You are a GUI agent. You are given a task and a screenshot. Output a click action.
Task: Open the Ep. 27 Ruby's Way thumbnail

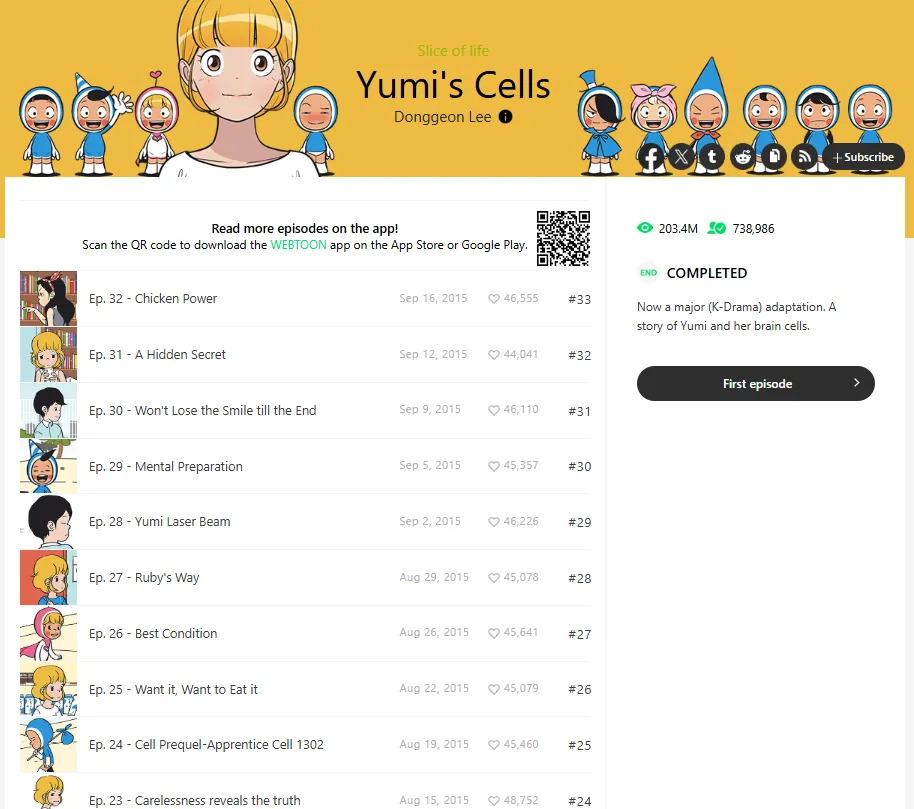[48, 578]
